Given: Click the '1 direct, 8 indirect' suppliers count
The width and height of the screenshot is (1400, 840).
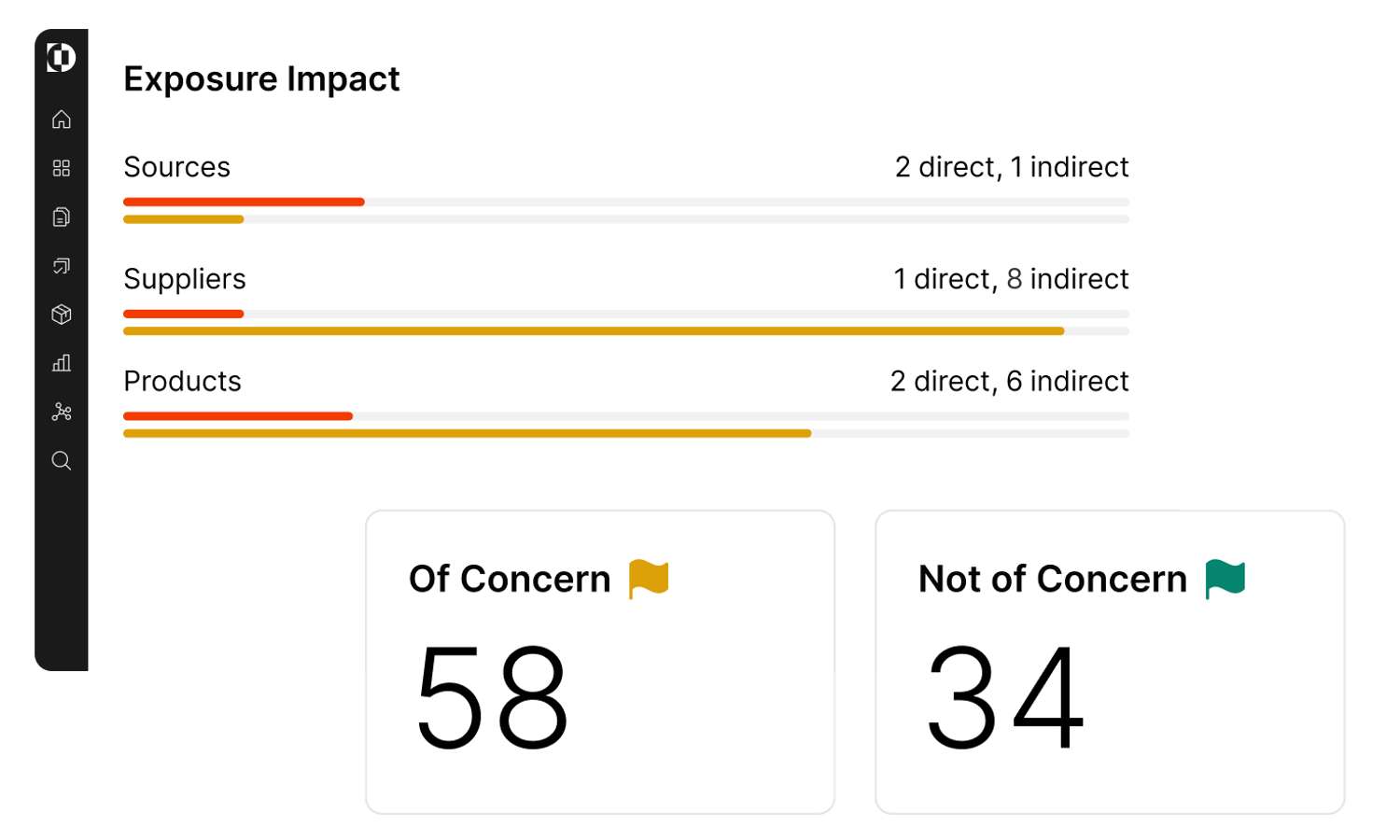Looking at the screenshot, I should coord(1012,278).
